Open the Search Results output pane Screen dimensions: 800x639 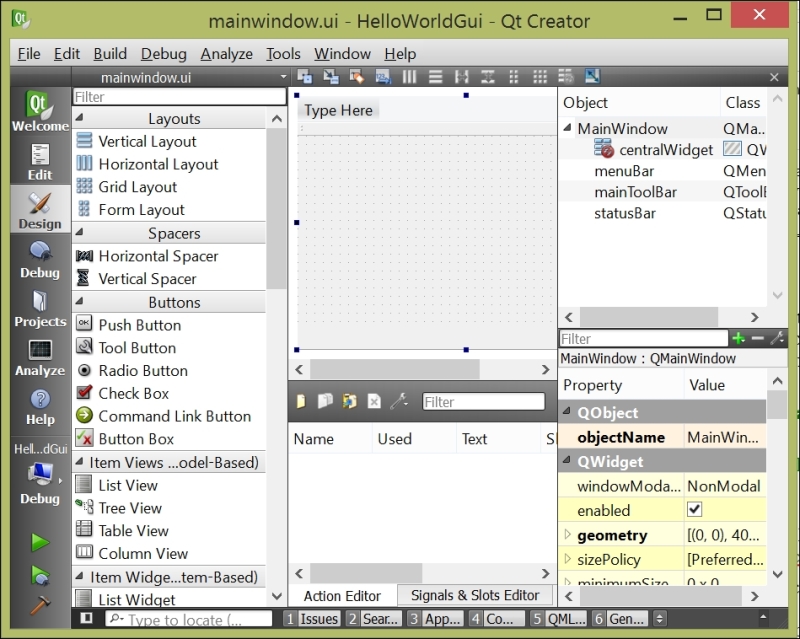373,619
